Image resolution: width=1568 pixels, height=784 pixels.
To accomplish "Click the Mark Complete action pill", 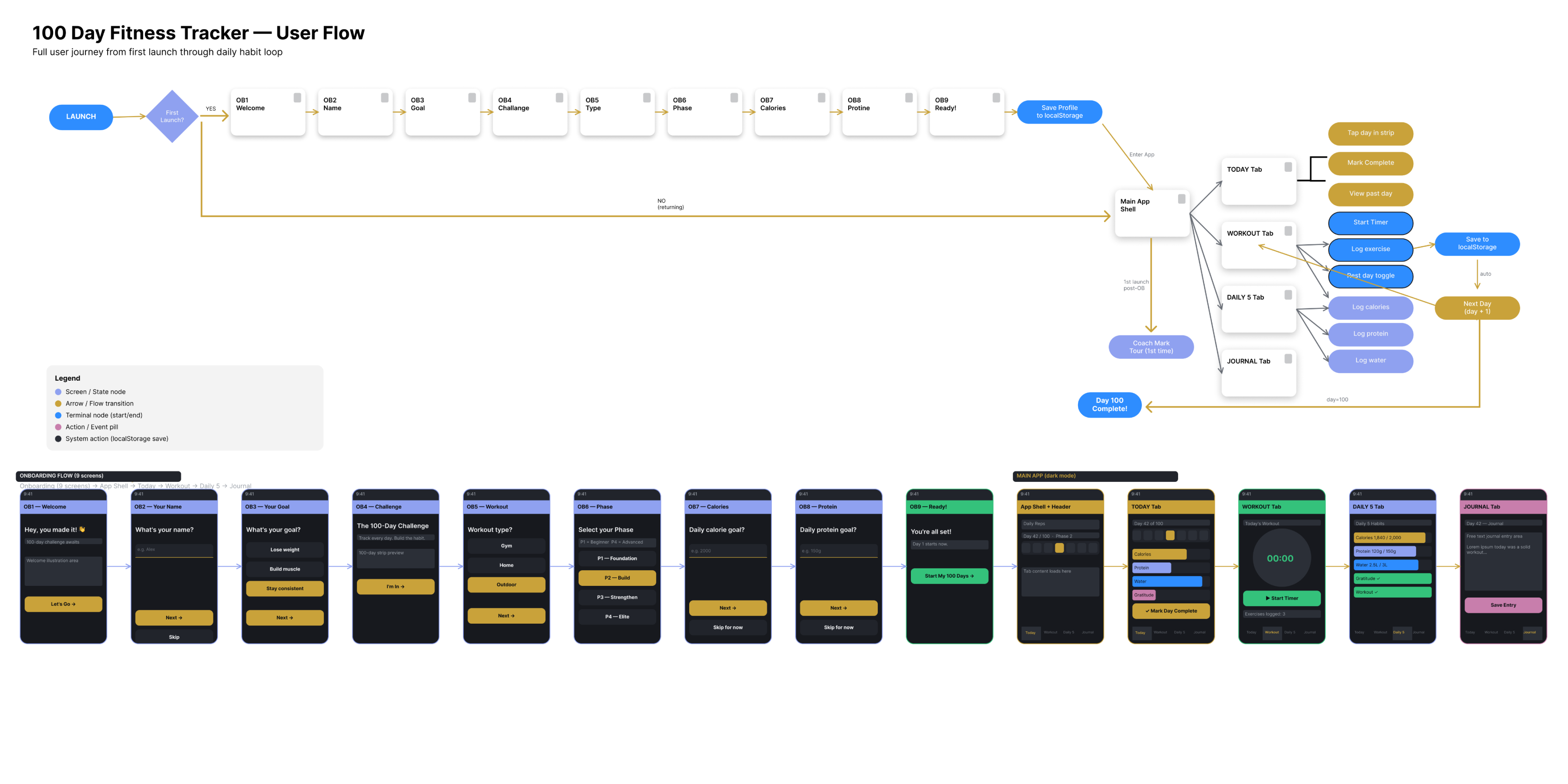I will pyautogui.click(x=1371, y=163).
